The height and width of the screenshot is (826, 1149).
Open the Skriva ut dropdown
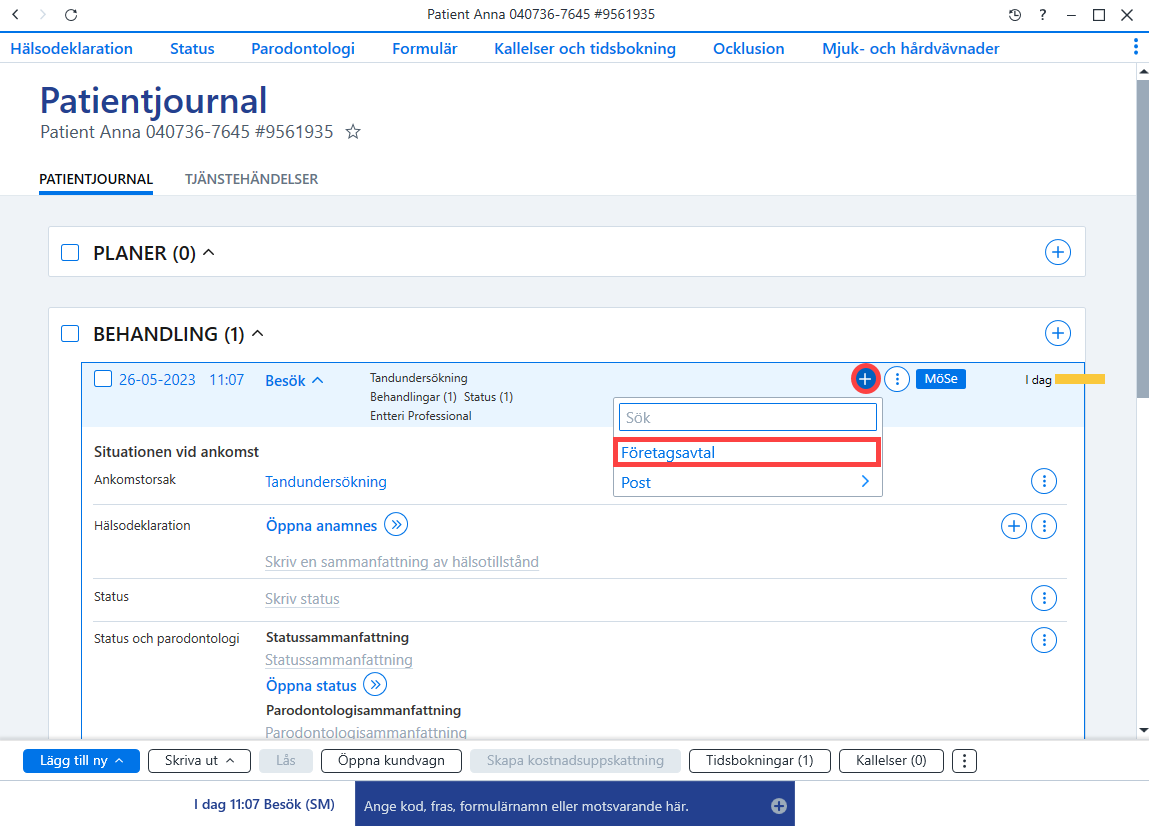pos(199,761)
